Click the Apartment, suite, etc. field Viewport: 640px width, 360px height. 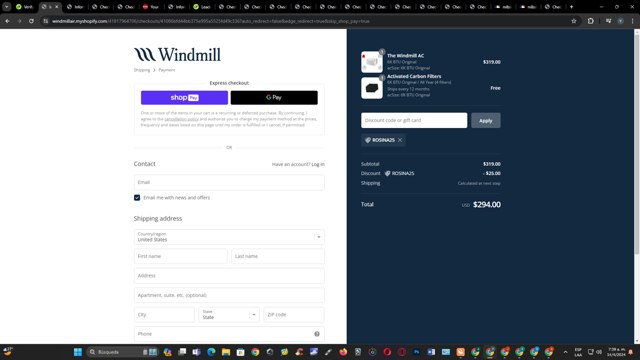(229, 295)
